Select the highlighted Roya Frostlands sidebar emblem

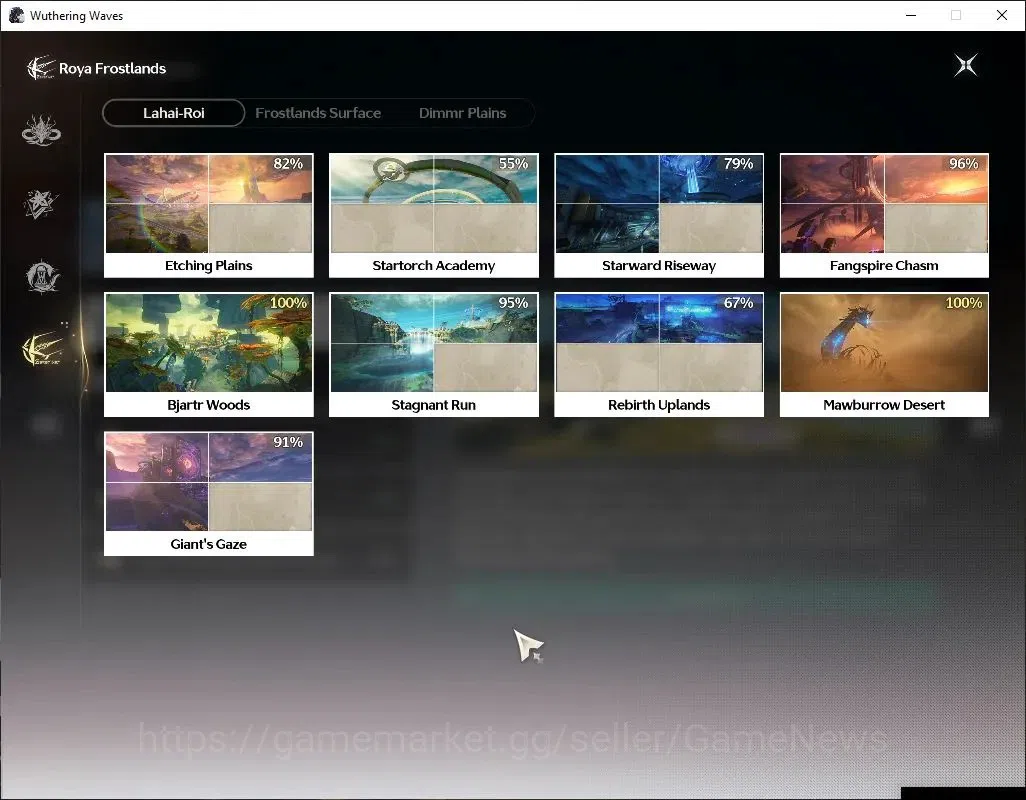(43, 349)
